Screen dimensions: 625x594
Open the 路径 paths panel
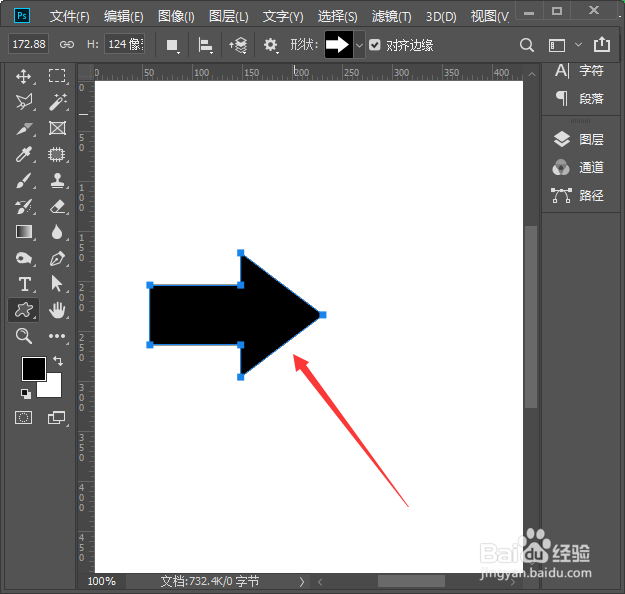click(x=578, y=195)
